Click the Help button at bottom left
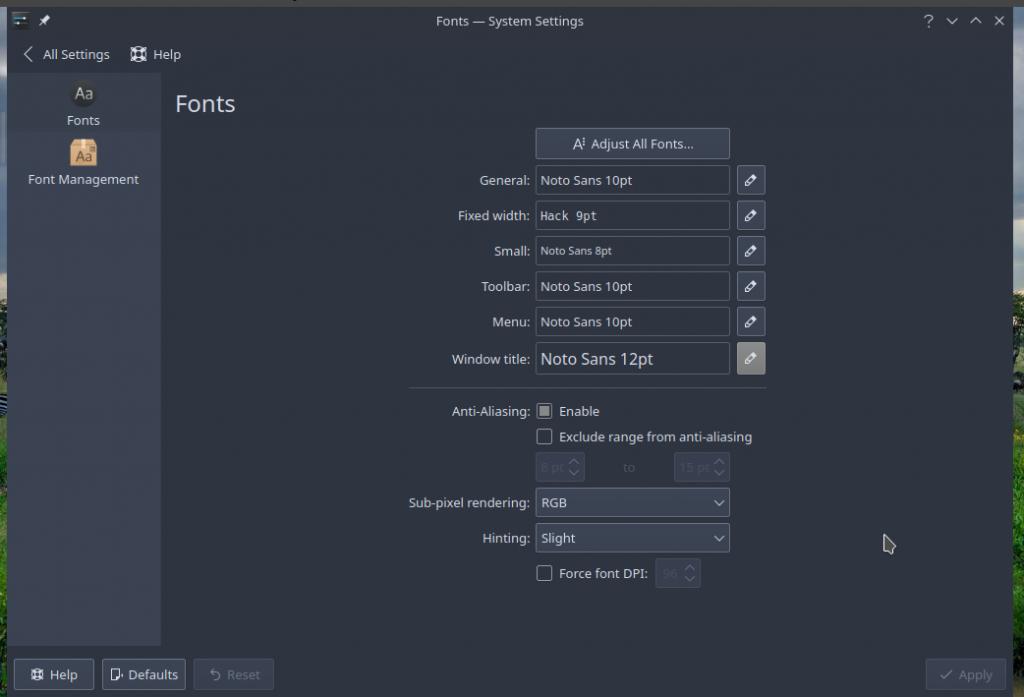 point(54,674)
